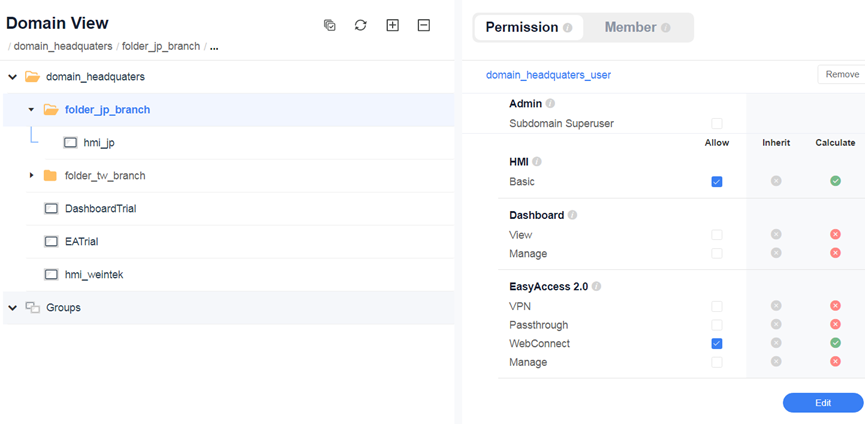Viewport: 865px width, 424px height.
Task: Click the folder_jp_branch open folder icon
Action: click(x=51, y=110)
